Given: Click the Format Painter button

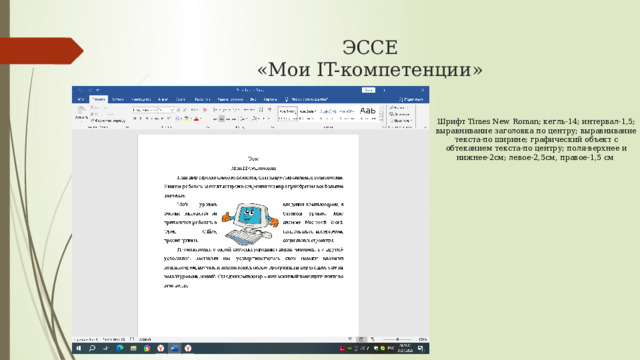Looking at the screenshot, I should (108, 121).
